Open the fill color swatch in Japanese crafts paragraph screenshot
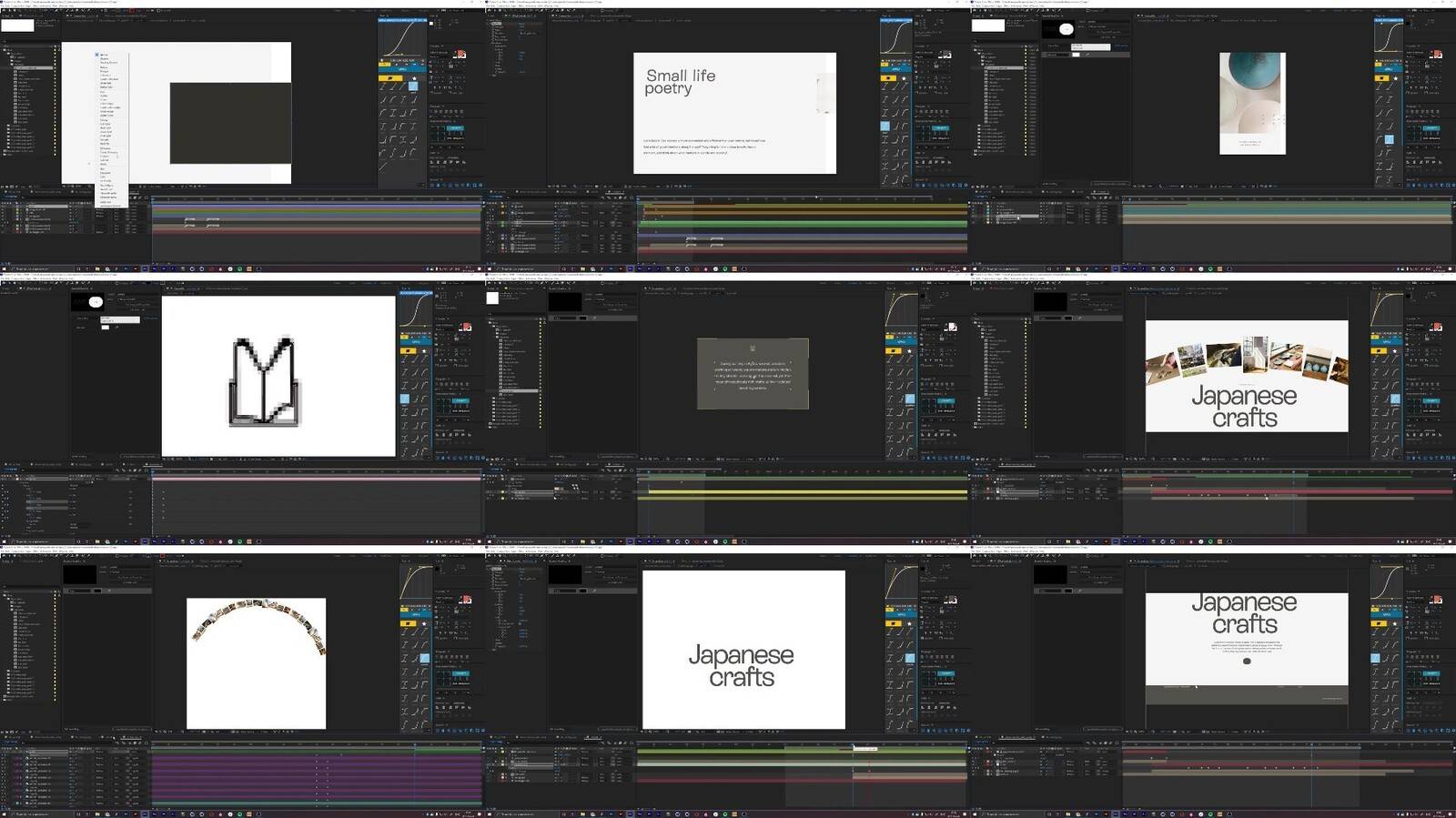This screenshot has width=1456, height=818. tap(1435, 600)
